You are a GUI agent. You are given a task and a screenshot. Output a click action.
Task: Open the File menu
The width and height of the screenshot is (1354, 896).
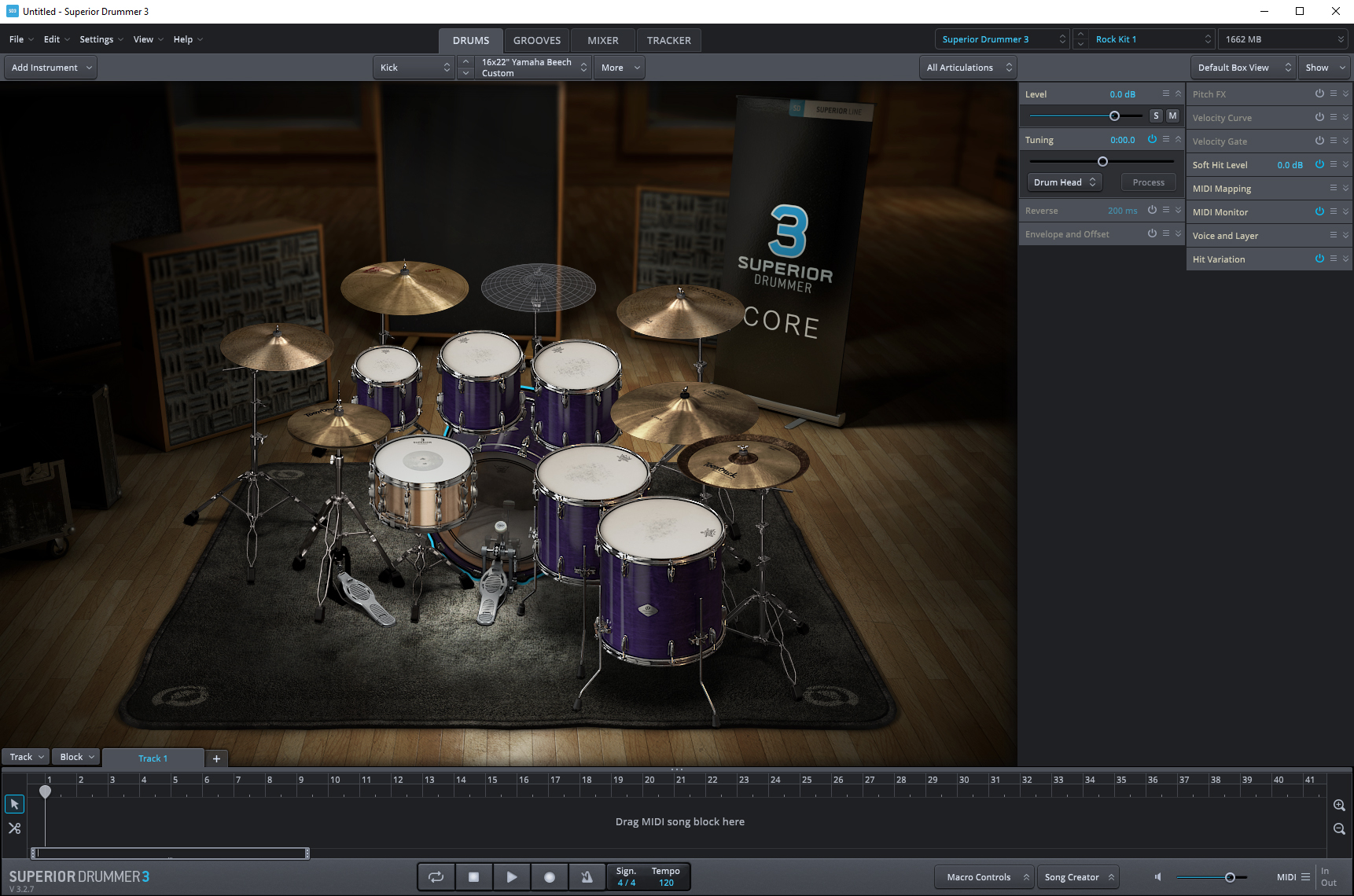[20, 39]
